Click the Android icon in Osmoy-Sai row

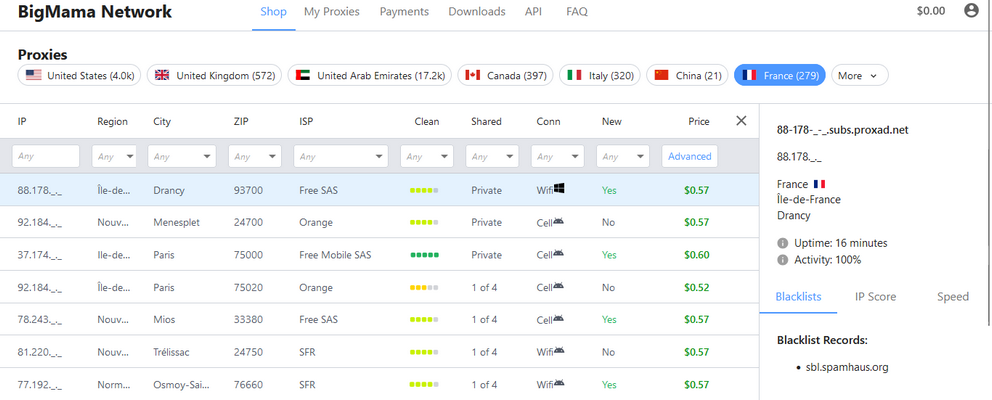(559, 382)
